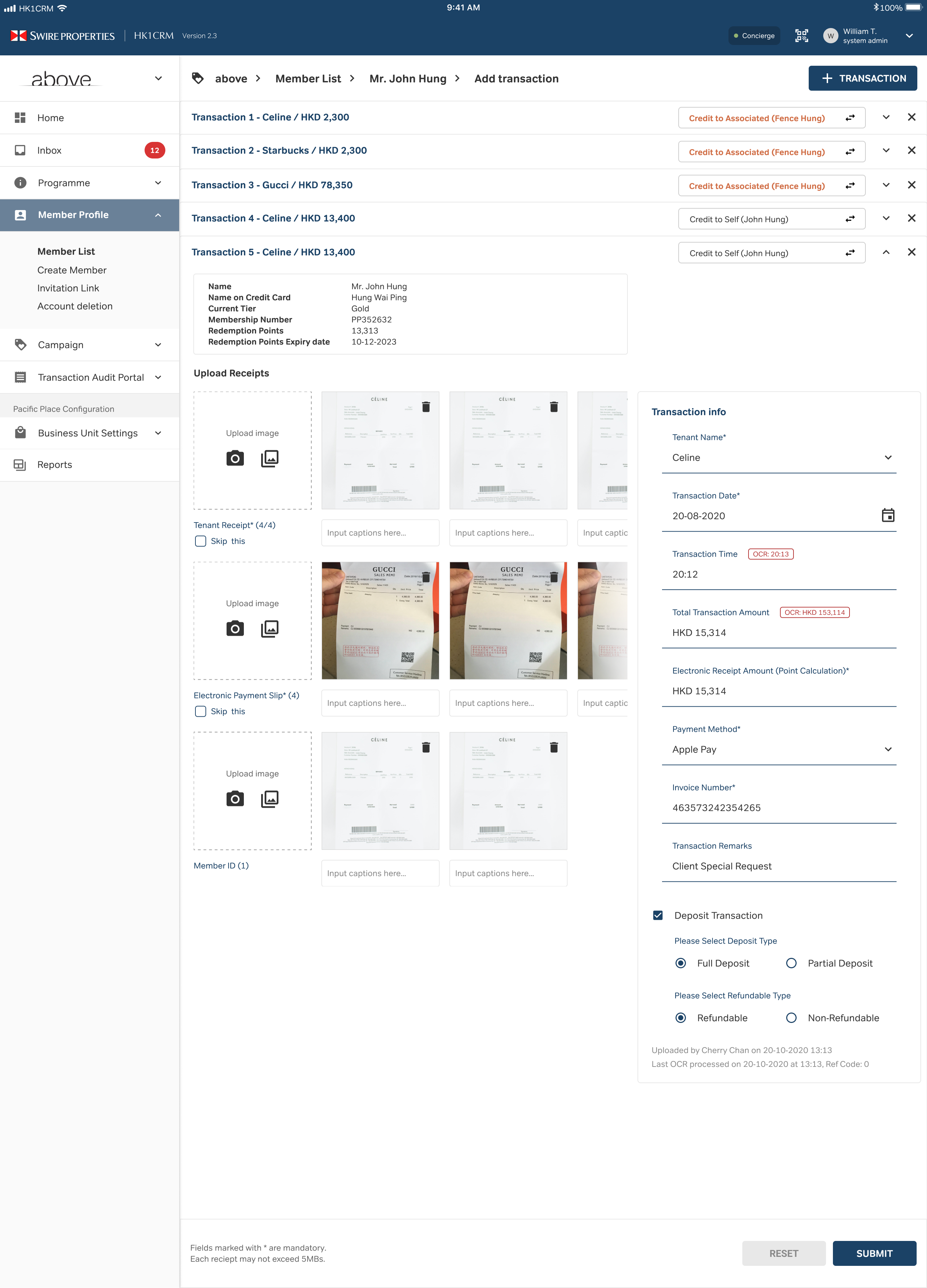Choose the Non-Refundable radio option
The height and width of the screenshot is (1288, 927).
(x=791, y=1018)
